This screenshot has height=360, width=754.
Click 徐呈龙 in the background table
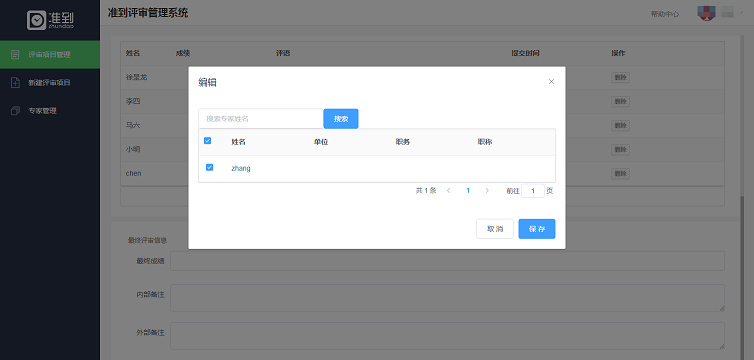coord(137,77)
